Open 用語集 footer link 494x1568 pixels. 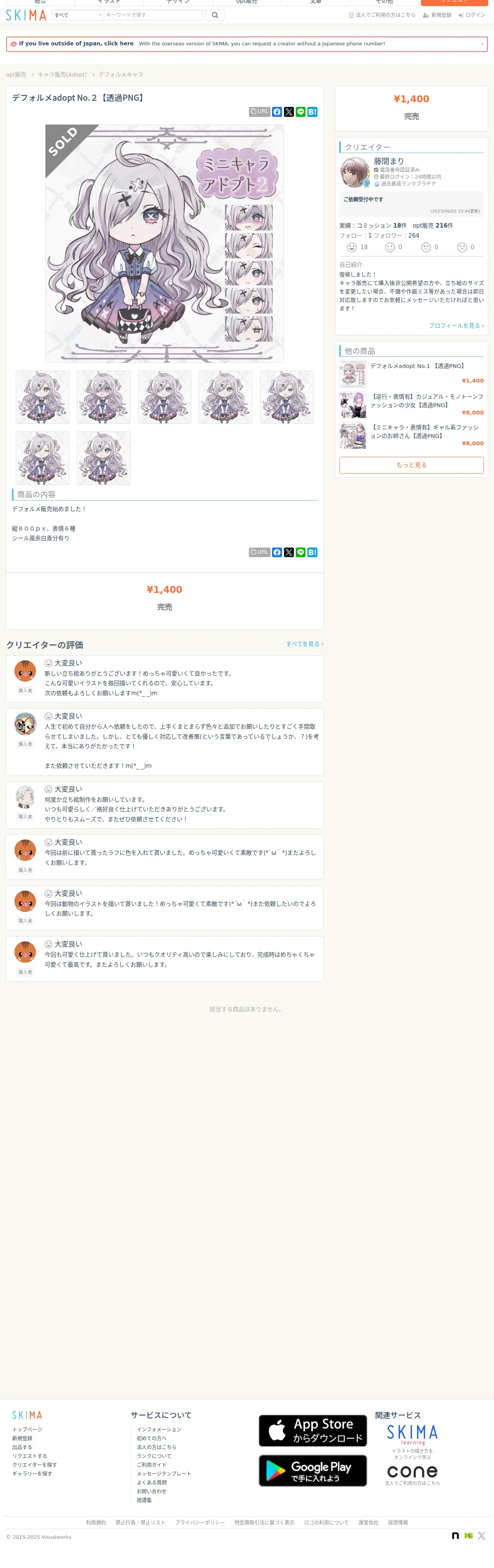tap(144, 1500)
